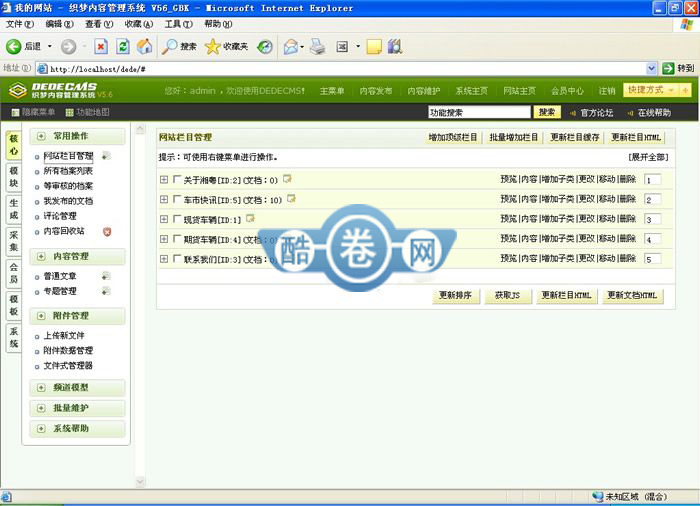700x506 pixels.
Task: Click the note icon after 现货车辆 row
Action: tap(250, 218)
